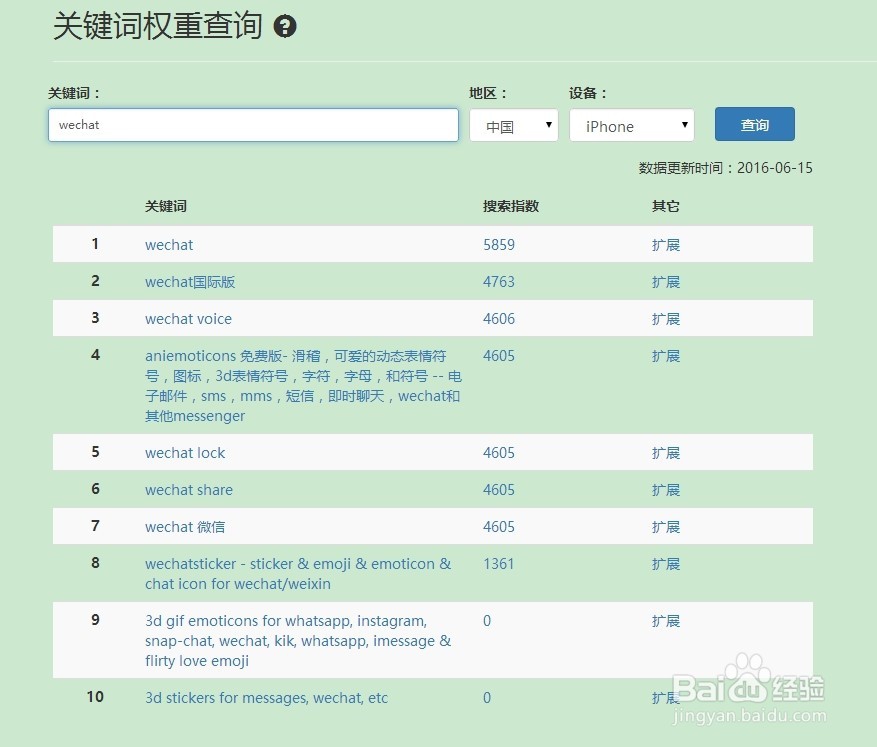The width and height of the screenshot is (877, 747).
Task: Open the wechat keyword link in row 1
Action: (169, 245)
